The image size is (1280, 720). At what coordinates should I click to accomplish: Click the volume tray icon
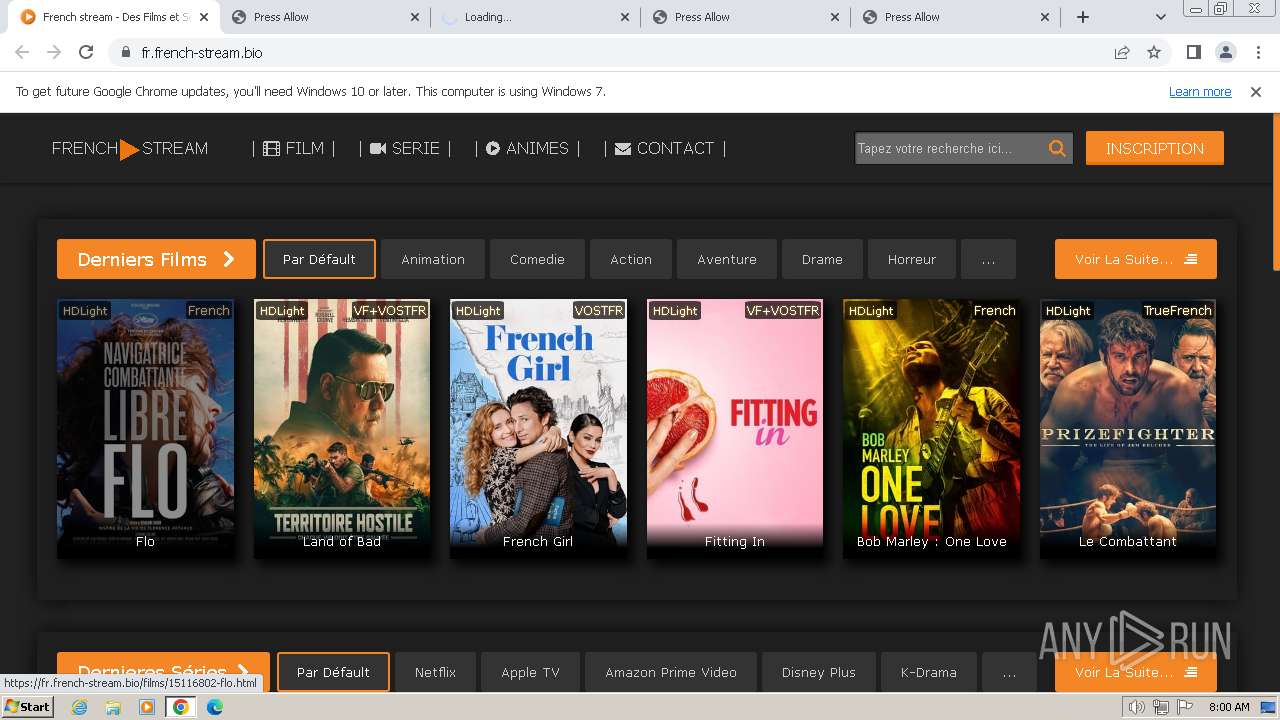[1137, 707]
